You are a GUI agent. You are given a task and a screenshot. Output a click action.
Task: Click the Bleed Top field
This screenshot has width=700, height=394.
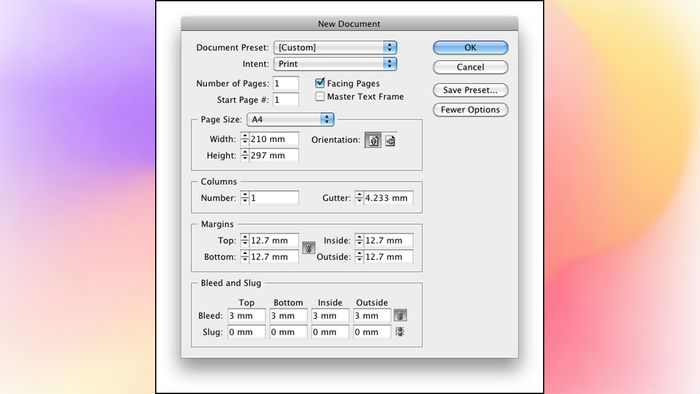tap(246, 315)
